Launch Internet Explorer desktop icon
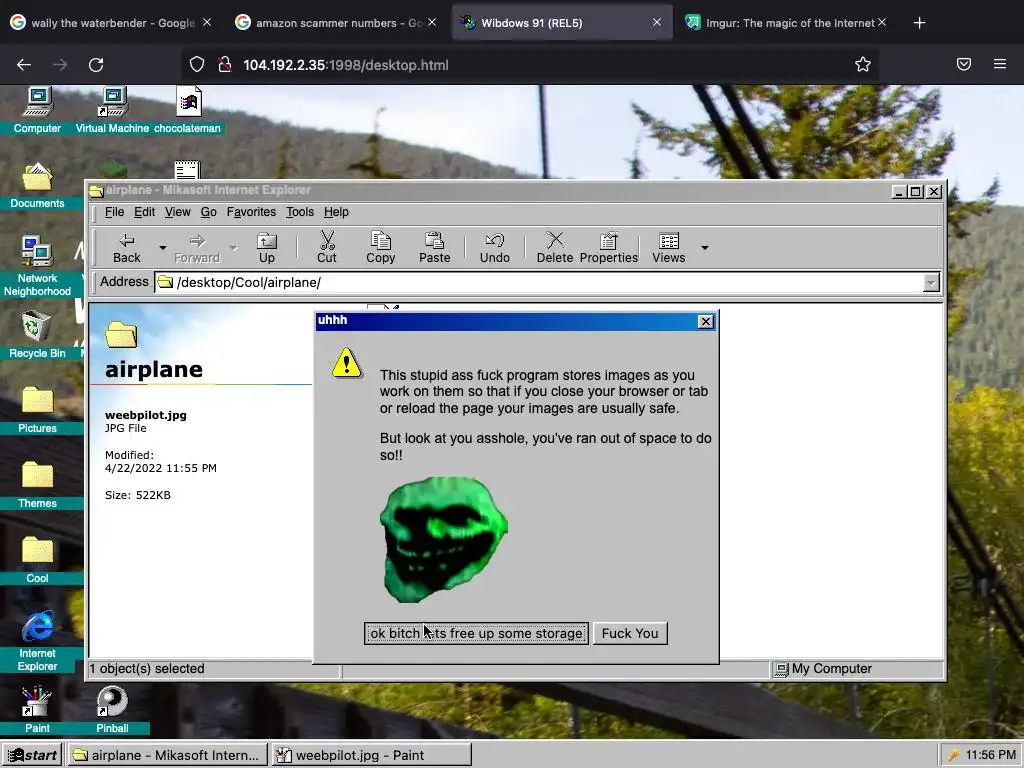The width and height of the screenshot is (1024, 768). point(37,641)
